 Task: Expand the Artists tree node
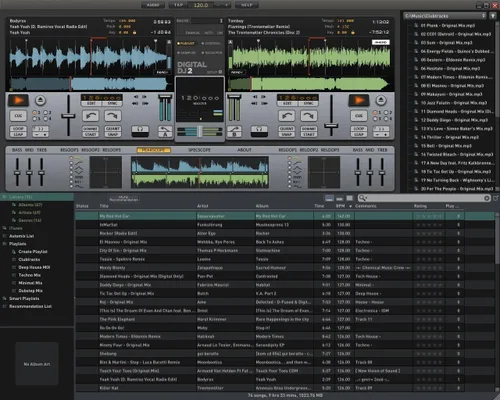(x=14, y=212)
